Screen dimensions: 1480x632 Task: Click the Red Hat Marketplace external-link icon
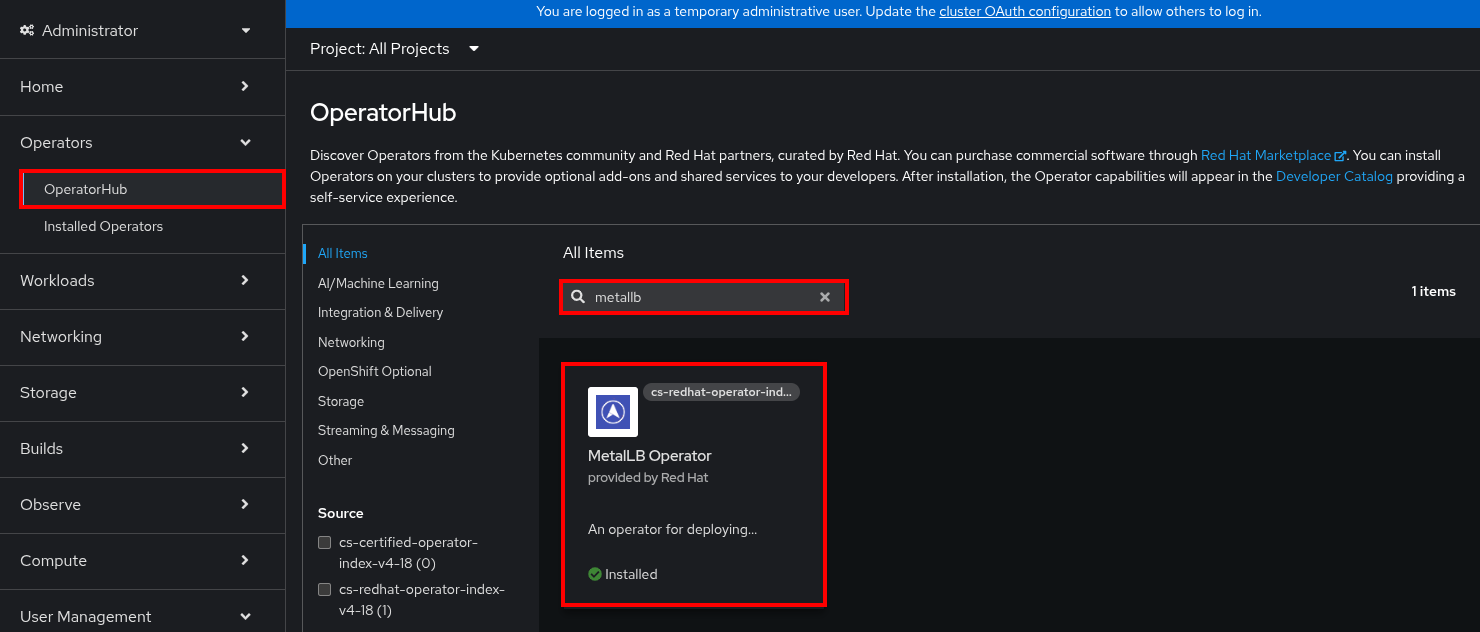[1340, 156]
